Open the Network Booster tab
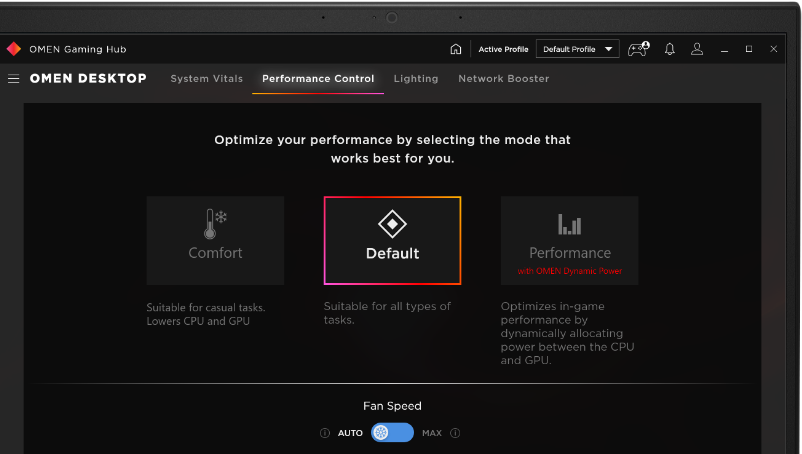 [x=504, y=79]
